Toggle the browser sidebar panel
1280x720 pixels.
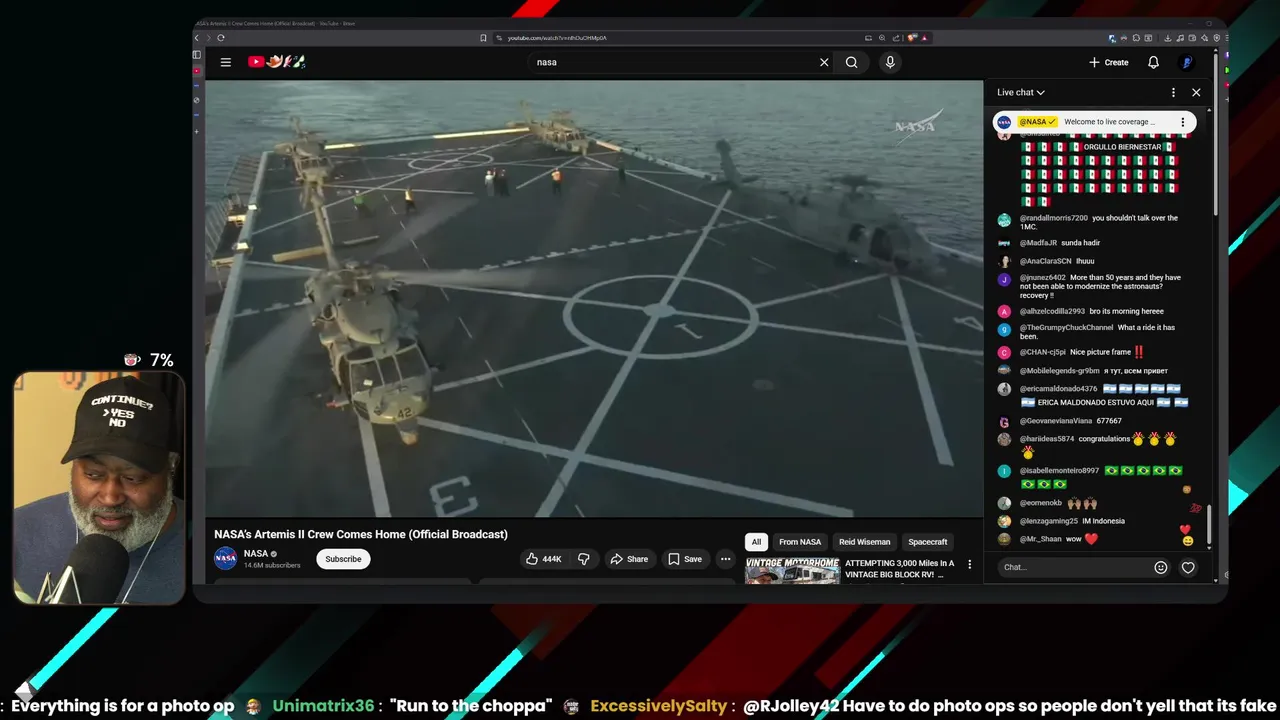197,55
